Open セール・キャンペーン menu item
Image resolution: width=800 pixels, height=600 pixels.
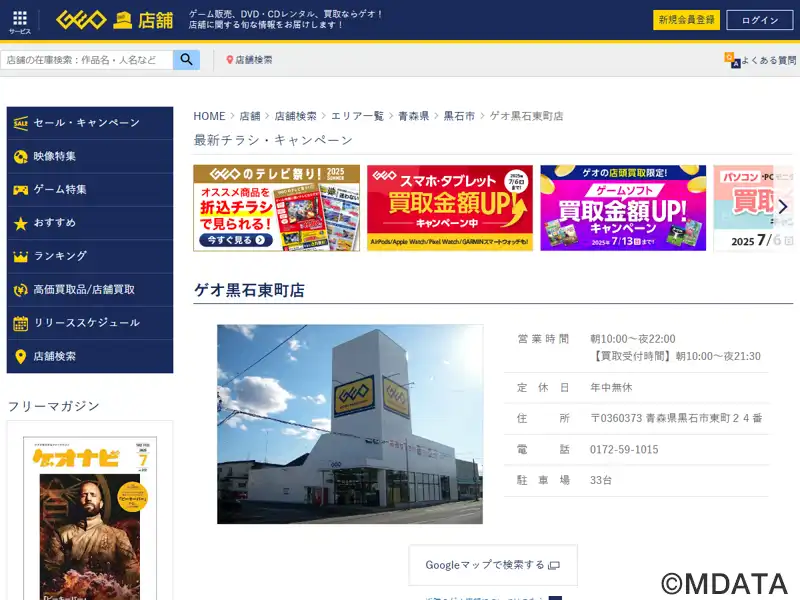pyautogui.click(x=90, y=123)
